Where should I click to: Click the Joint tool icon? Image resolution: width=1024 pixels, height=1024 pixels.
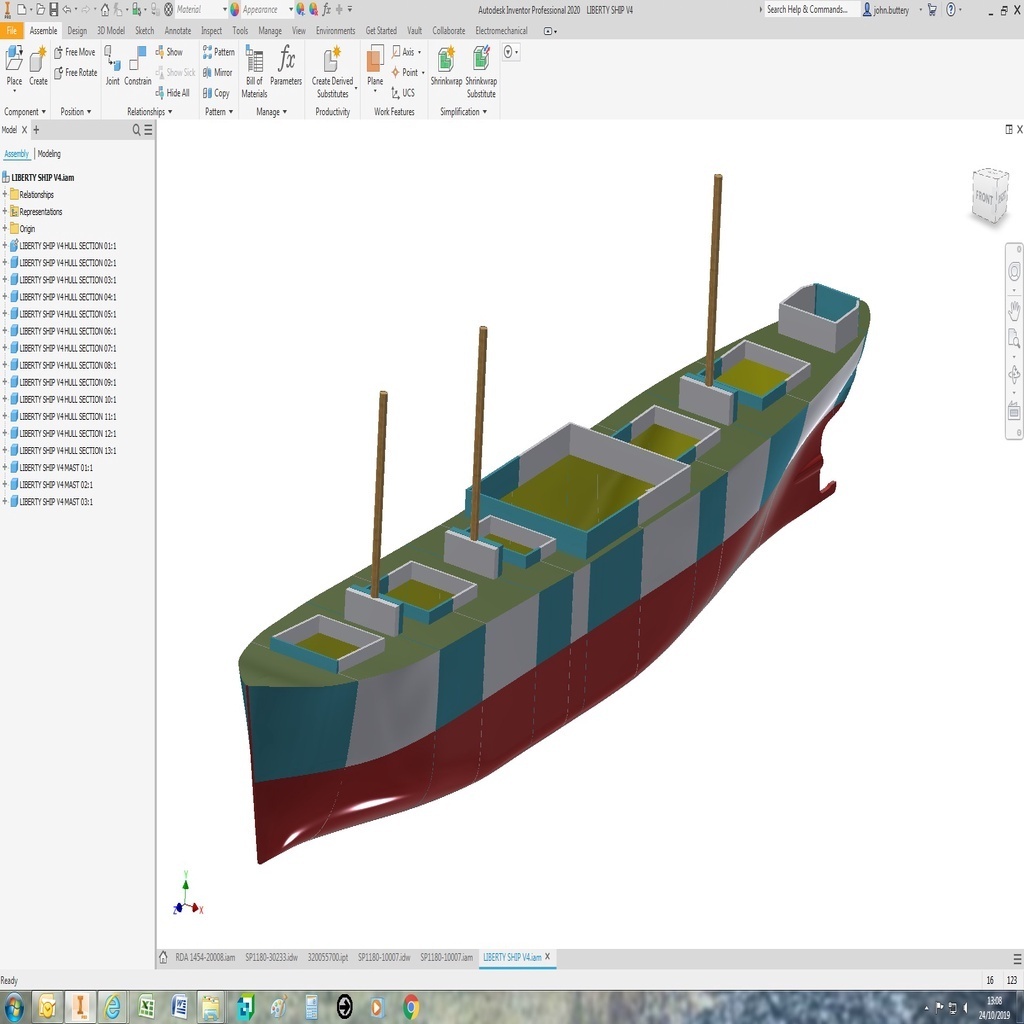[x=112, y=59]
